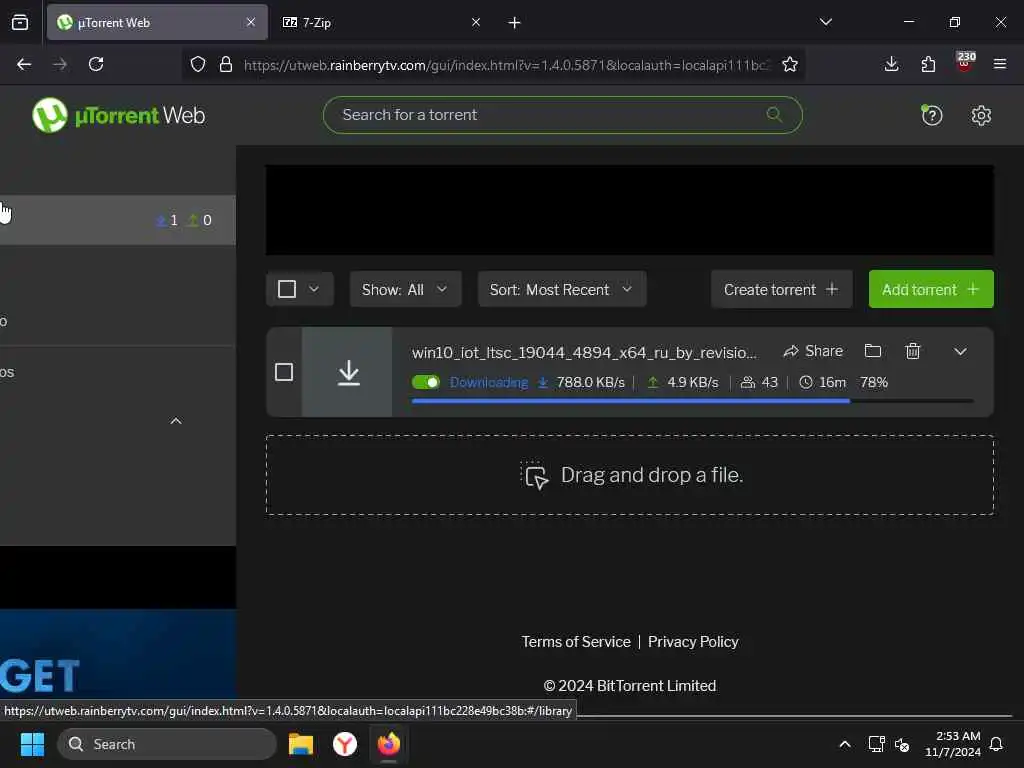
Task: Open browser extensions puzzle icon
Action: coord(928,64)
